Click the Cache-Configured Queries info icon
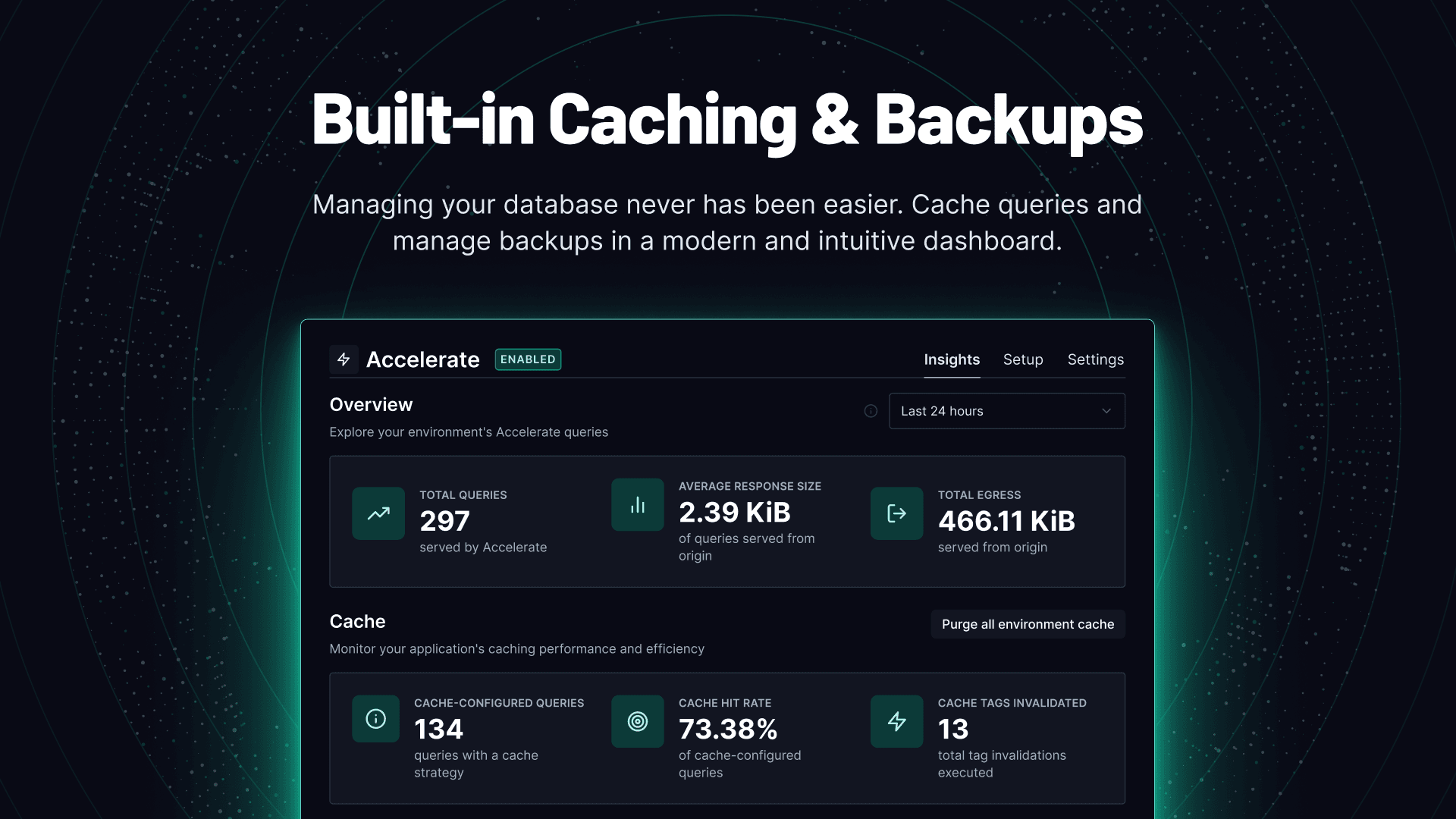The width and height of the screenshot is (1456, 819). [375, 719]
